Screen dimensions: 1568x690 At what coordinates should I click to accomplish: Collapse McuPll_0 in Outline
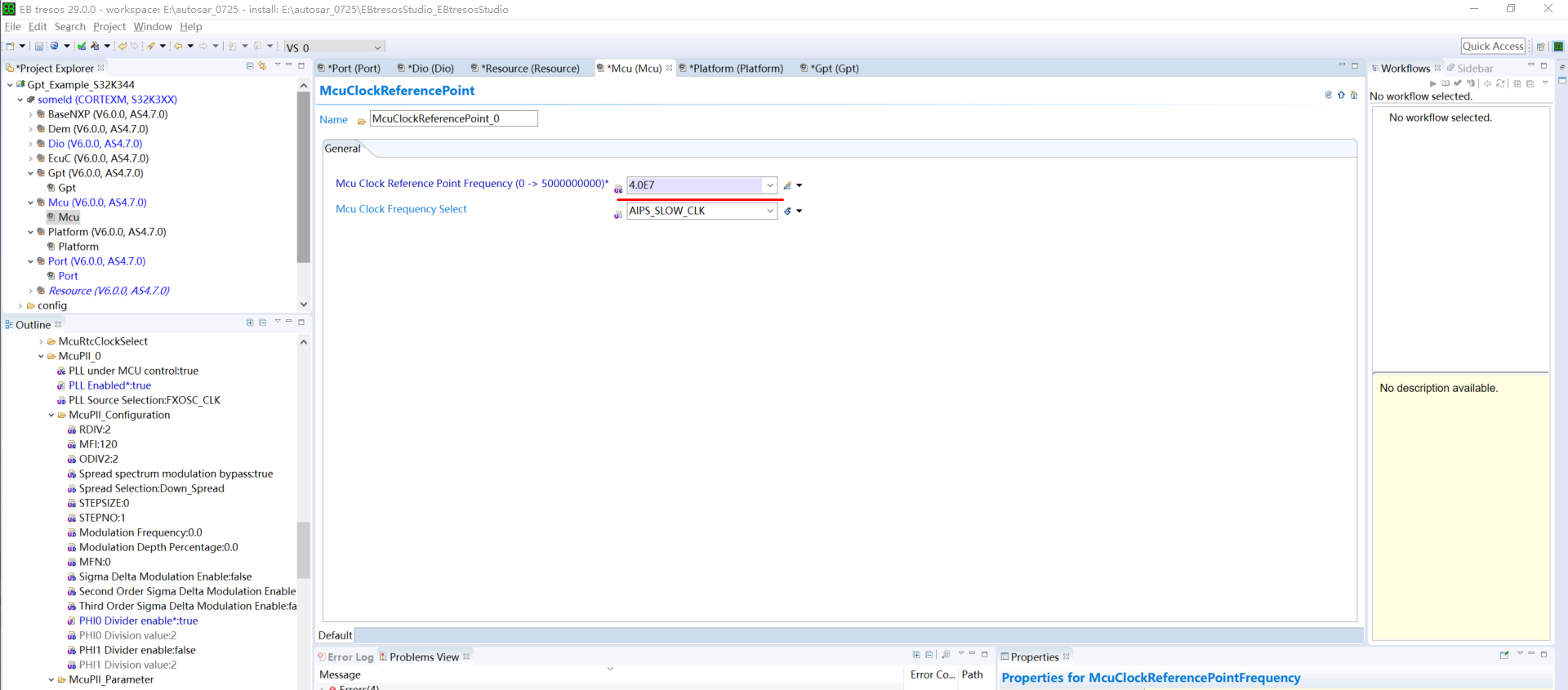pyautogui.click(x=41, y=356)
